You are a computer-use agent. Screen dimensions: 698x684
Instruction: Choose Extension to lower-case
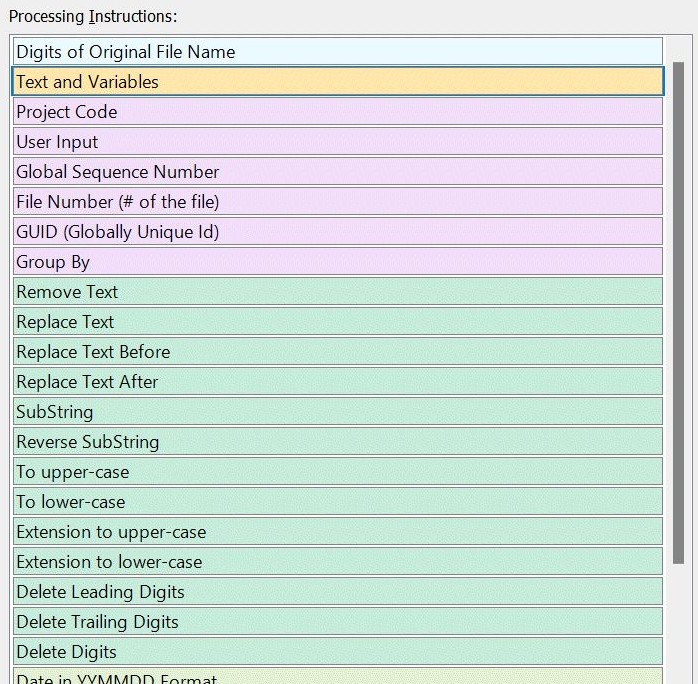[338, 561]
